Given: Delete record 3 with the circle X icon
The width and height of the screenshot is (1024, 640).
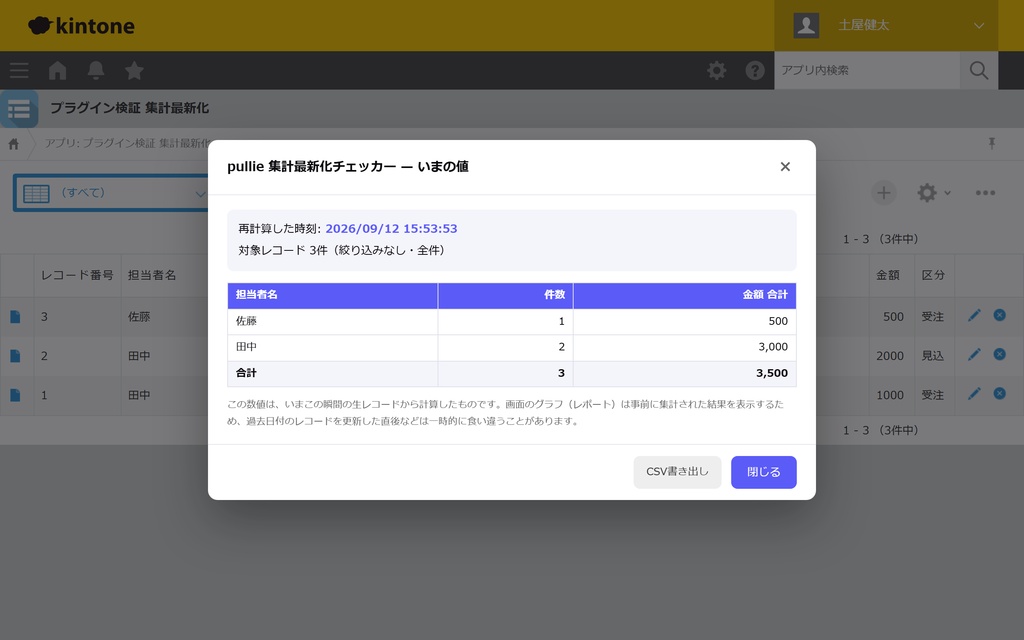Looking at the screenshot, I should 999,315.
